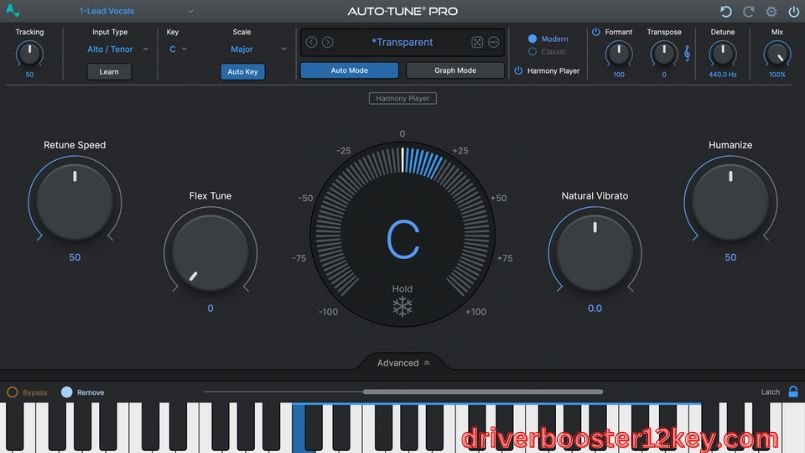805x453 pixels.
Task: Click the Mix knob
Action: [x=777, y=54]
